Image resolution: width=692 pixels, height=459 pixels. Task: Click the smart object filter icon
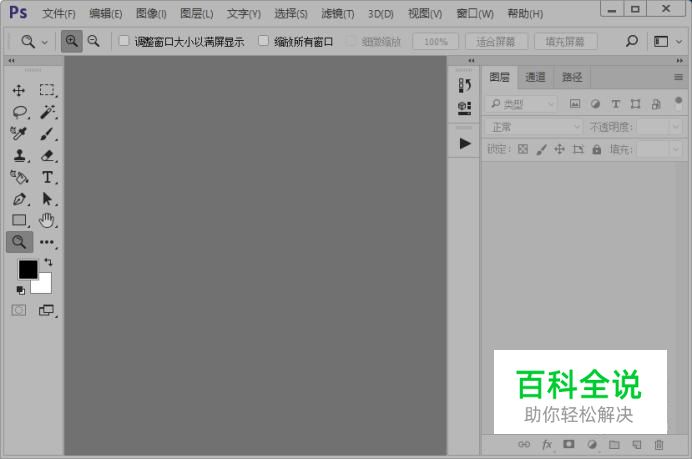(656, 104)
